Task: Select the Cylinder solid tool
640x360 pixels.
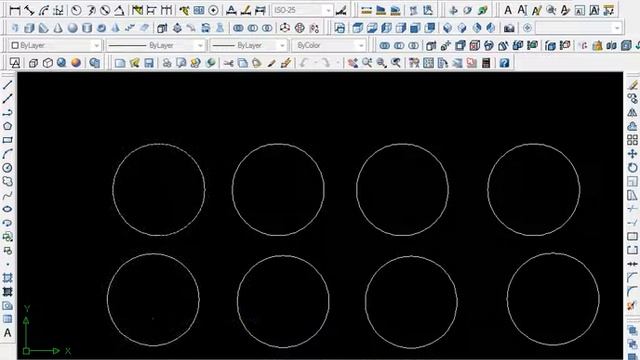Action: (87, 28)
